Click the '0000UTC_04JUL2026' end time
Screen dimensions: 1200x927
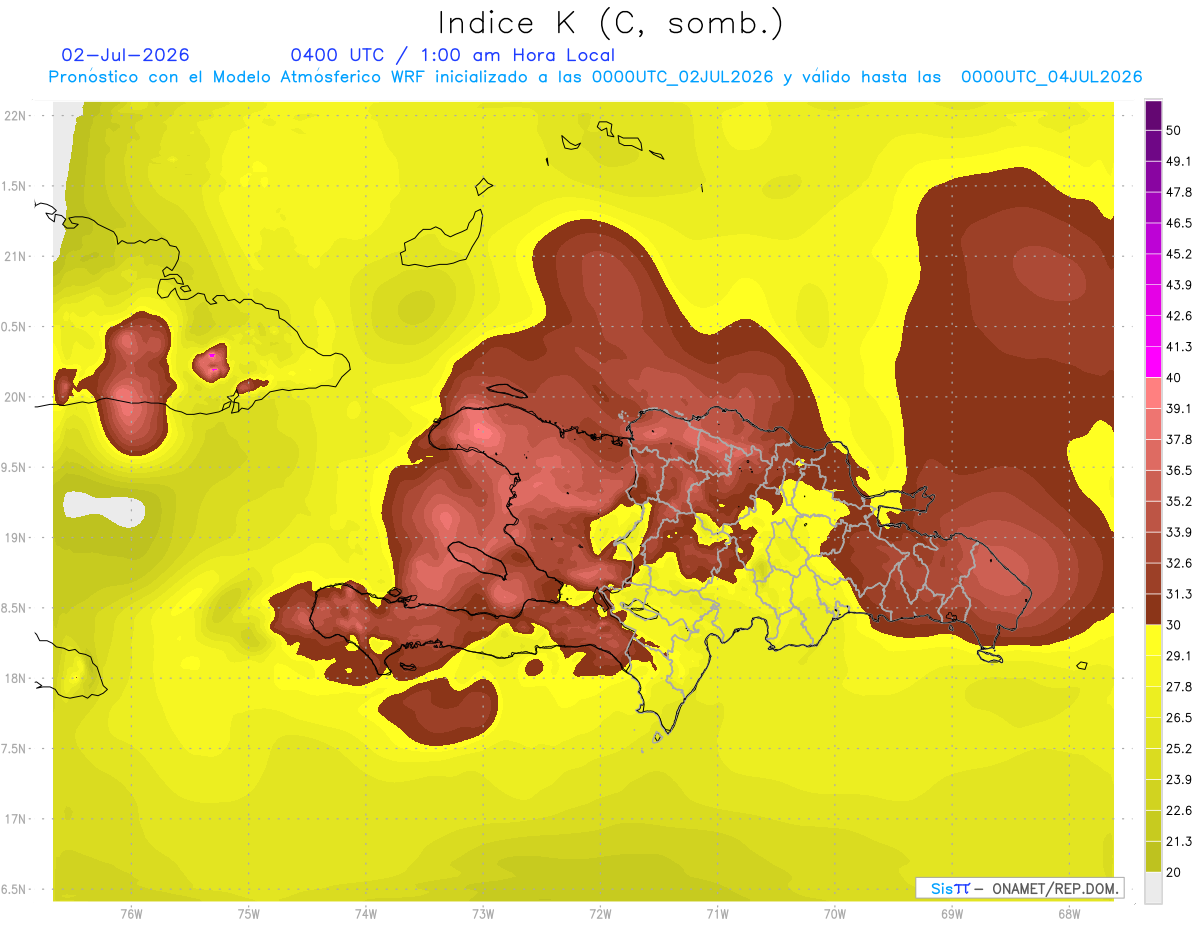pos(1052,77)
